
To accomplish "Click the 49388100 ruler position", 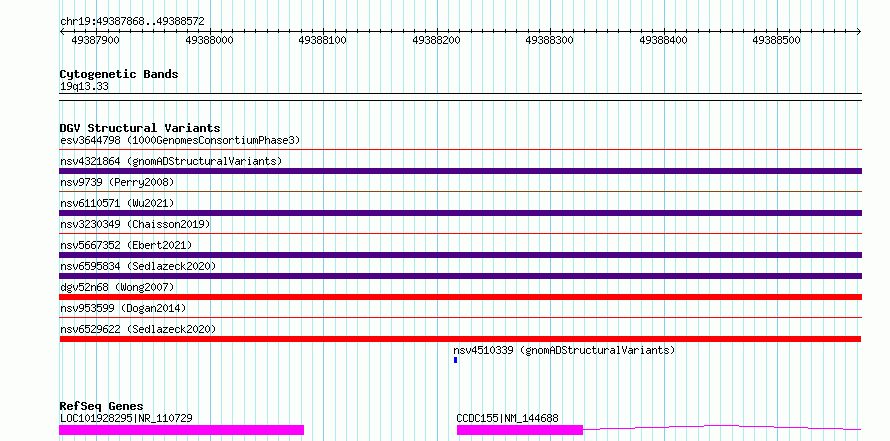I will [322, 40].
